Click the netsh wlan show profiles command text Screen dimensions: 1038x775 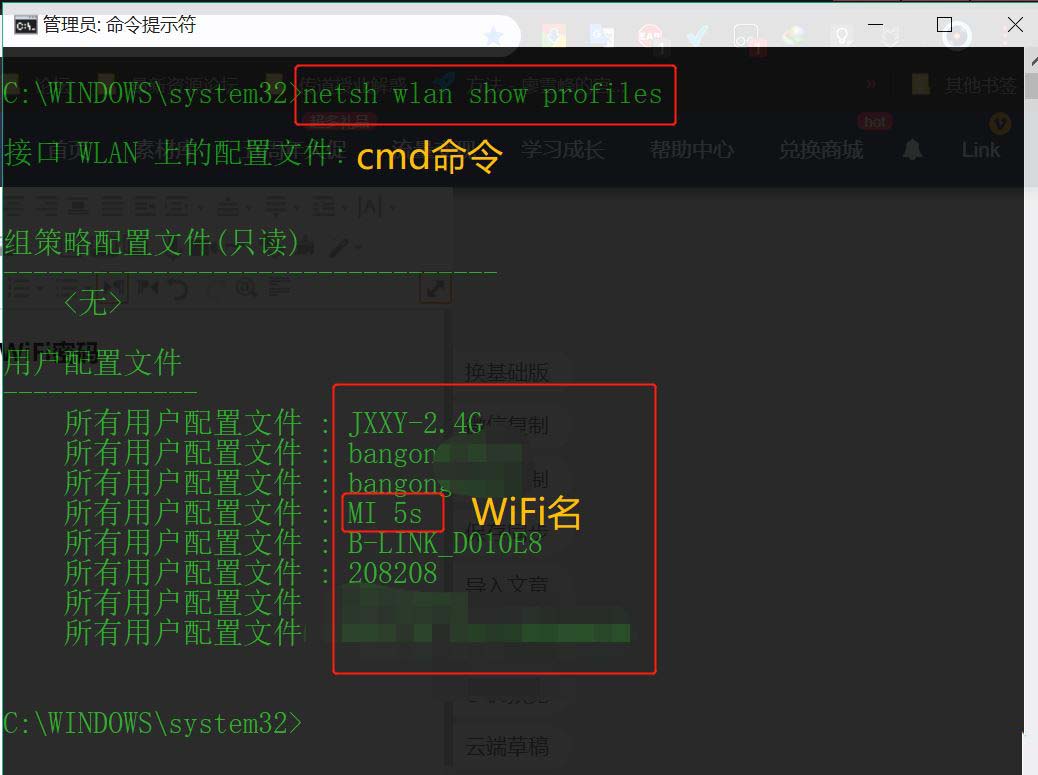pyautogui.click(x=483, y=95)
